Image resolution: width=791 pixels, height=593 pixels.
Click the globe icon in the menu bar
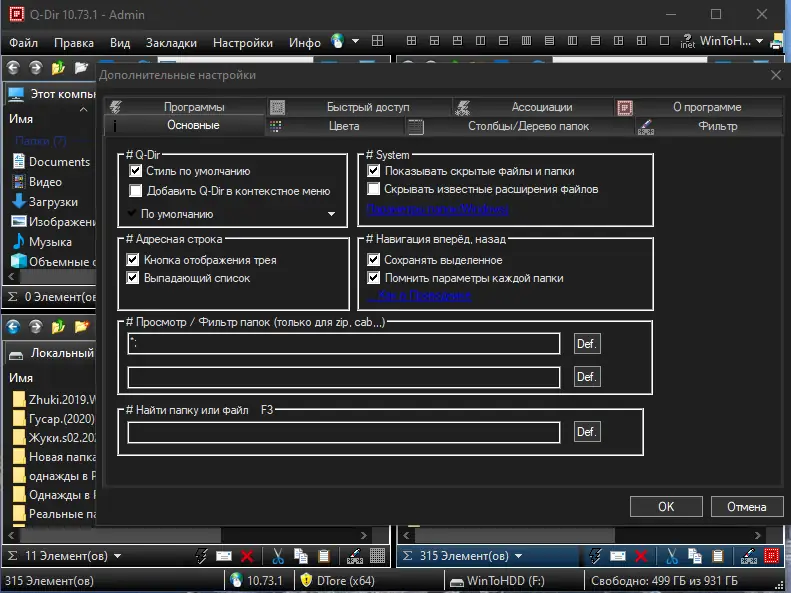tap(337, 41)
